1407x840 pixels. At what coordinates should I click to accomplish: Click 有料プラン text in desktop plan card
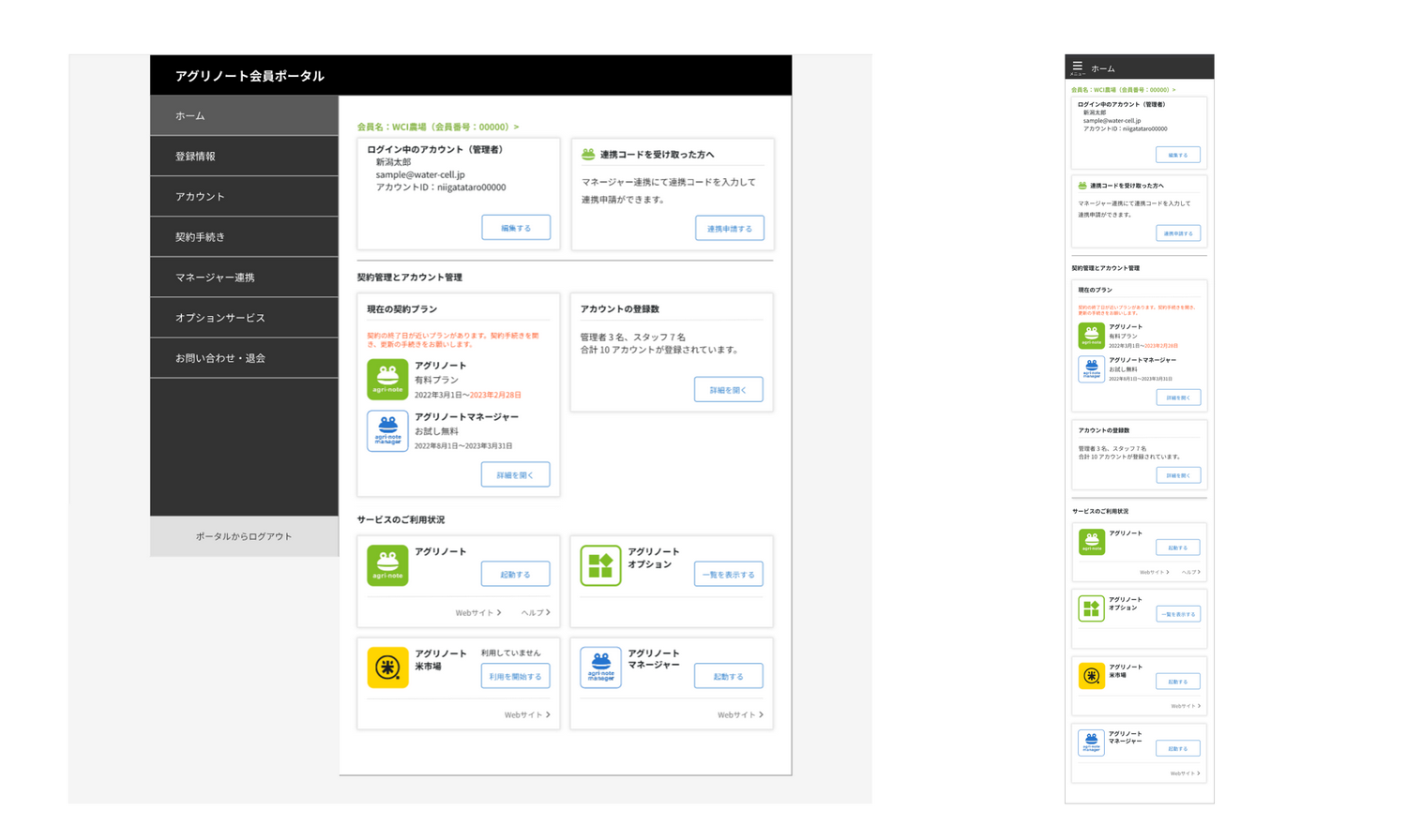coord(437,380)
